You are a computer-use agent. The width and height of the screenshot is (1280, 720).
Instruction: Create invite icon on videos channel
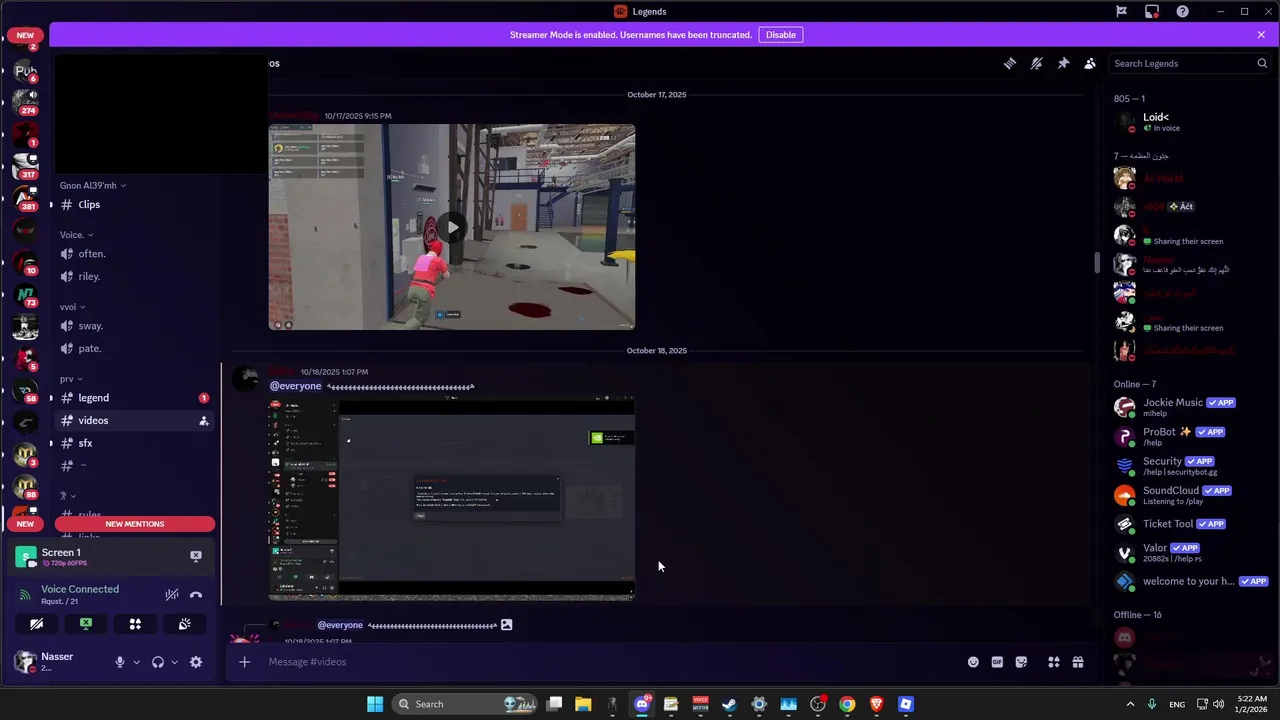point(204,421)
